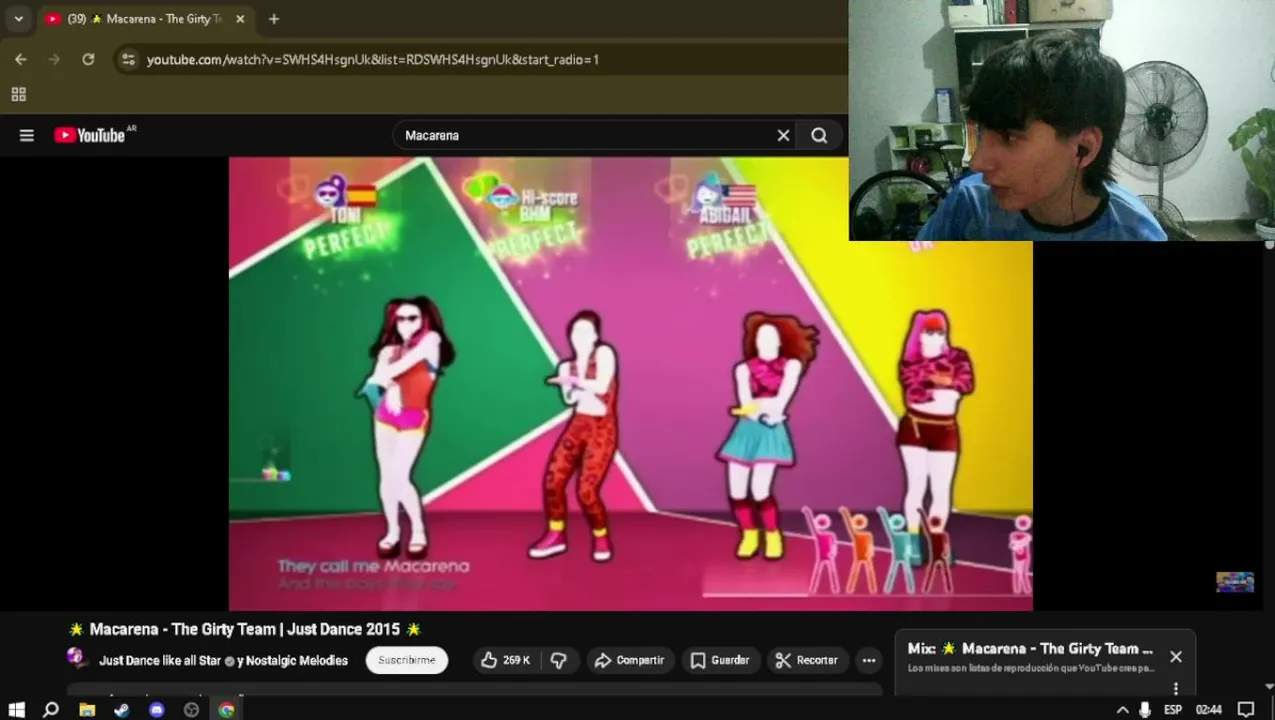This screenshot has width=1275, height=720.
Task: Open Steam from the taskbar
Action: pyautogui.click(x=122, y=709)
